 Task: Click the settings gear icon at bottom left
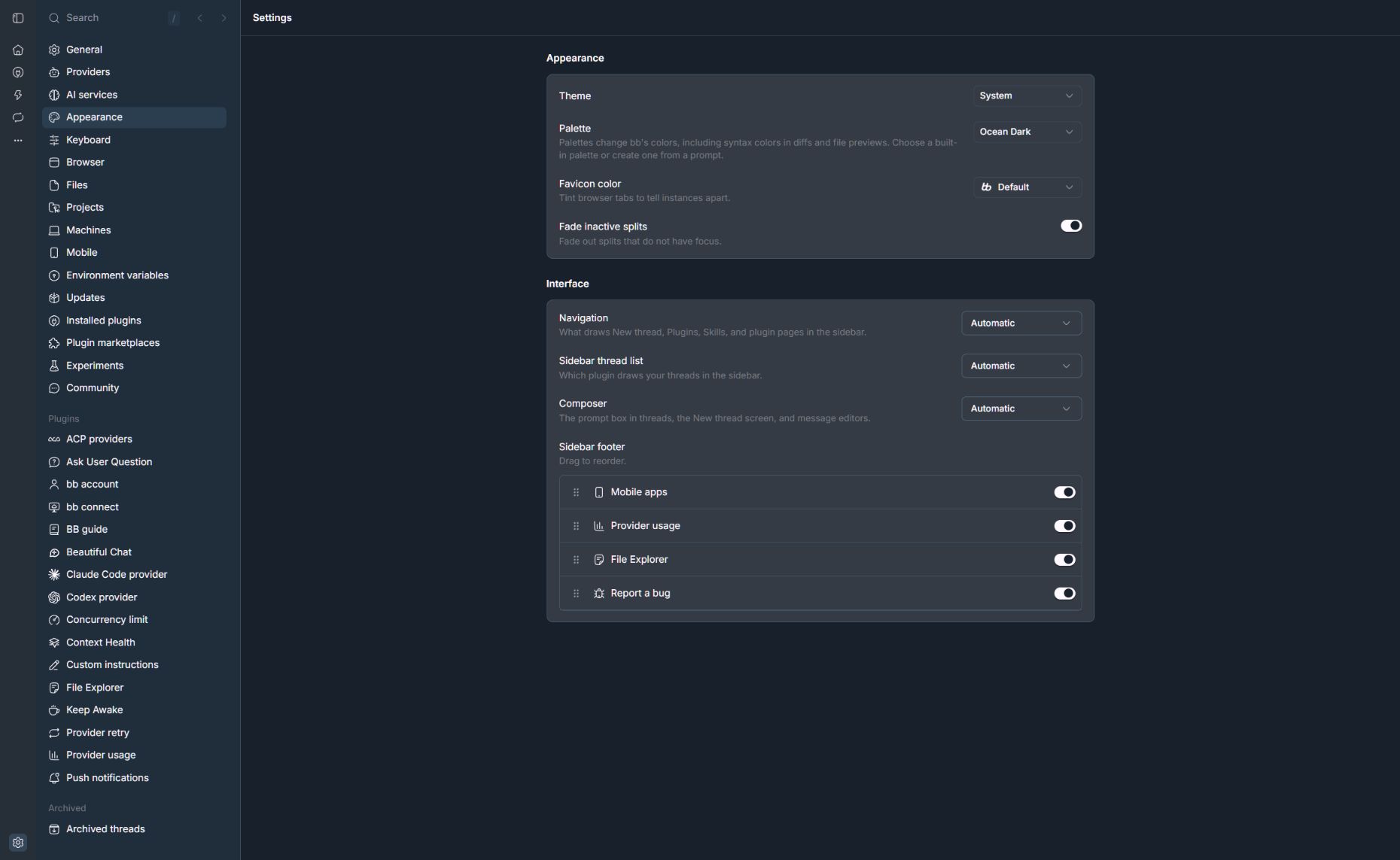click(x=18, y=843)
